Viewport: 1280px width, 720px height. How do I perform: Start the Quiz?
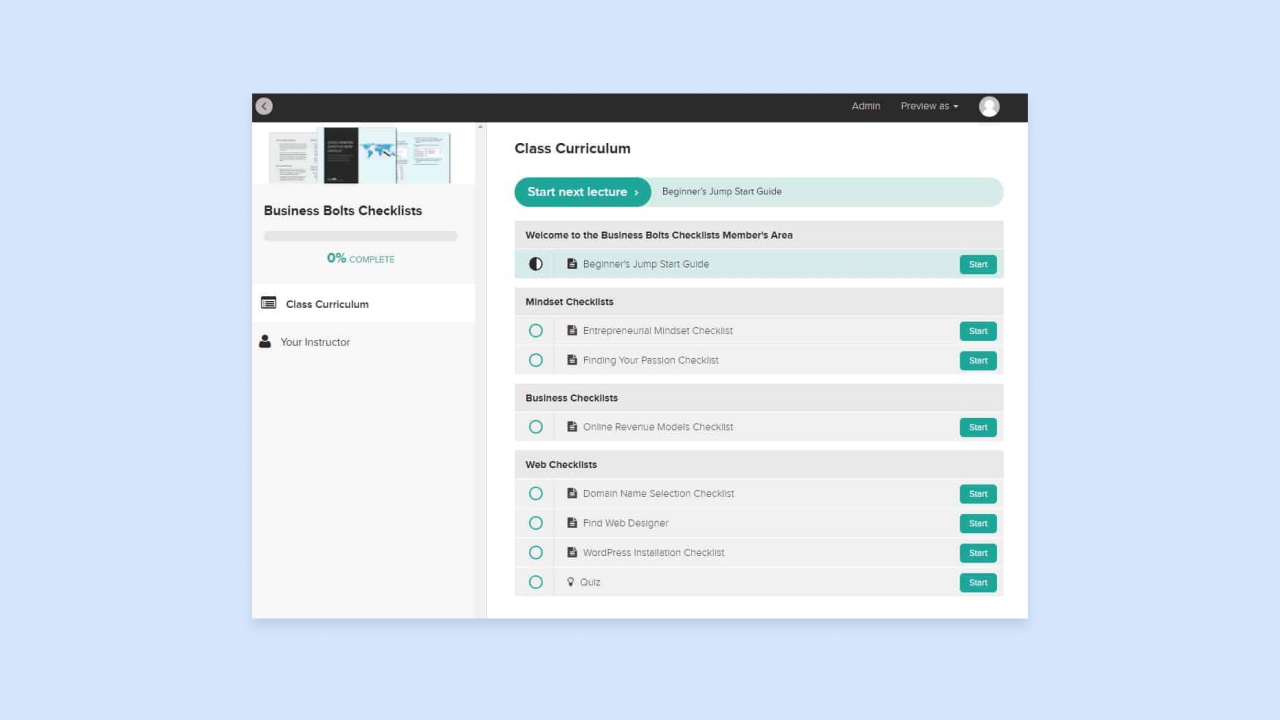click(x=978, y=582)
